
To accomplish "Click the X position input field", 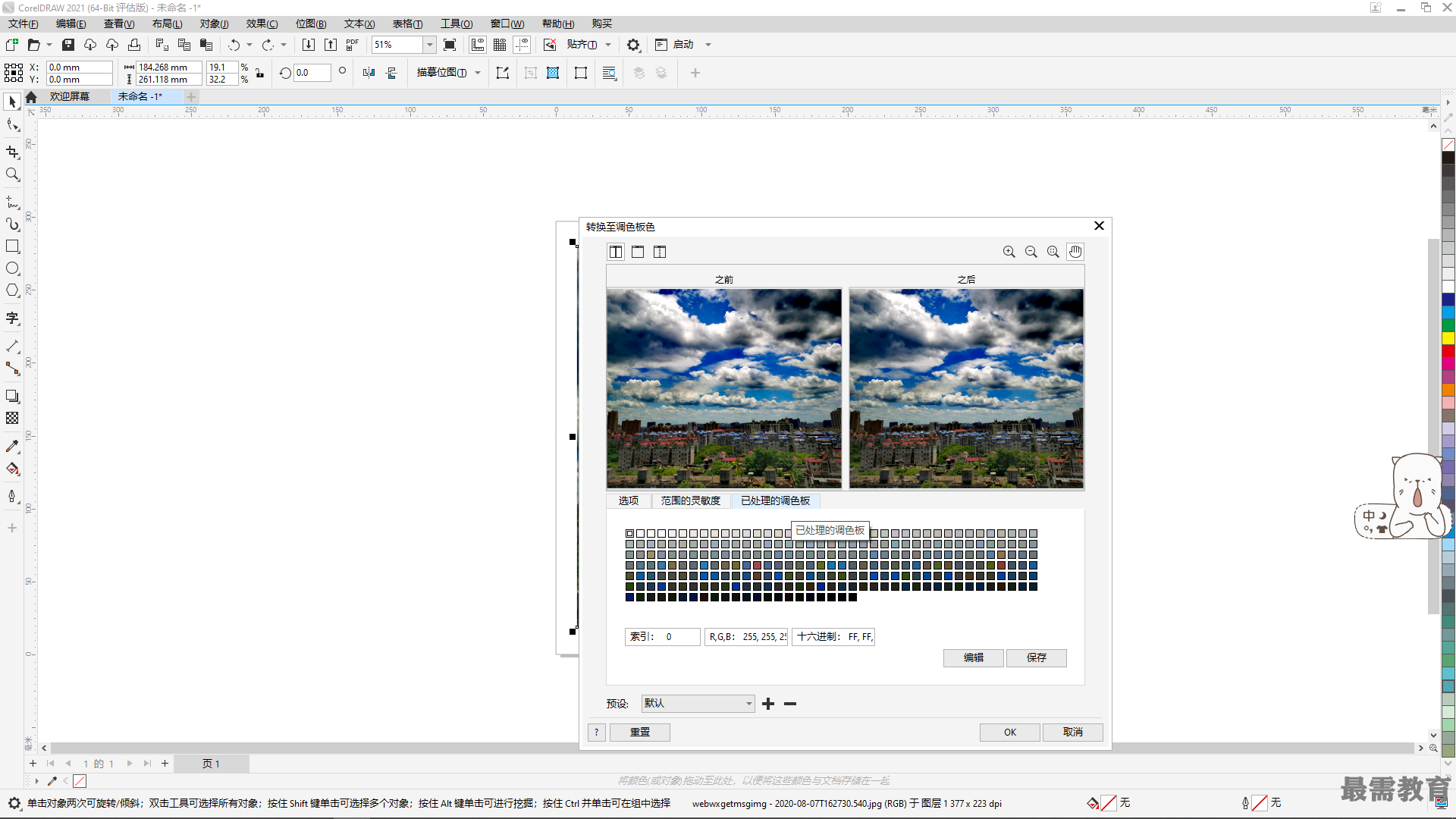I will [79, 67].
